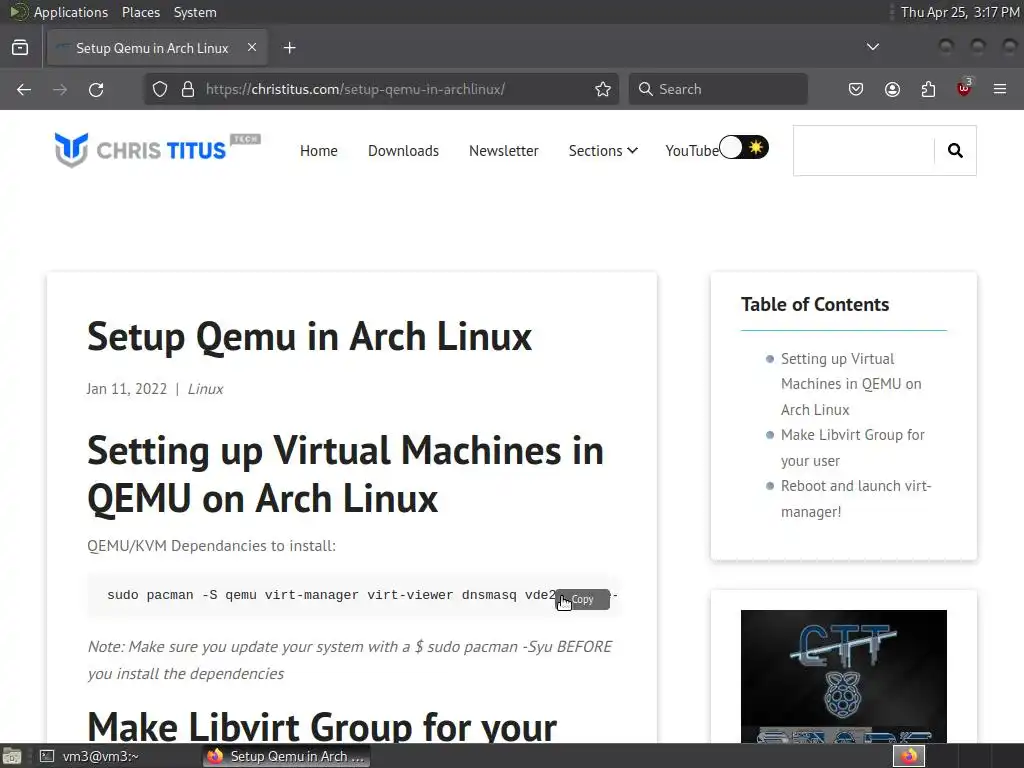This screenshot has width=1024, height=768.
Task: Click the Firefox icon in the workspace switcher
Action: click(x=909, y=756)
